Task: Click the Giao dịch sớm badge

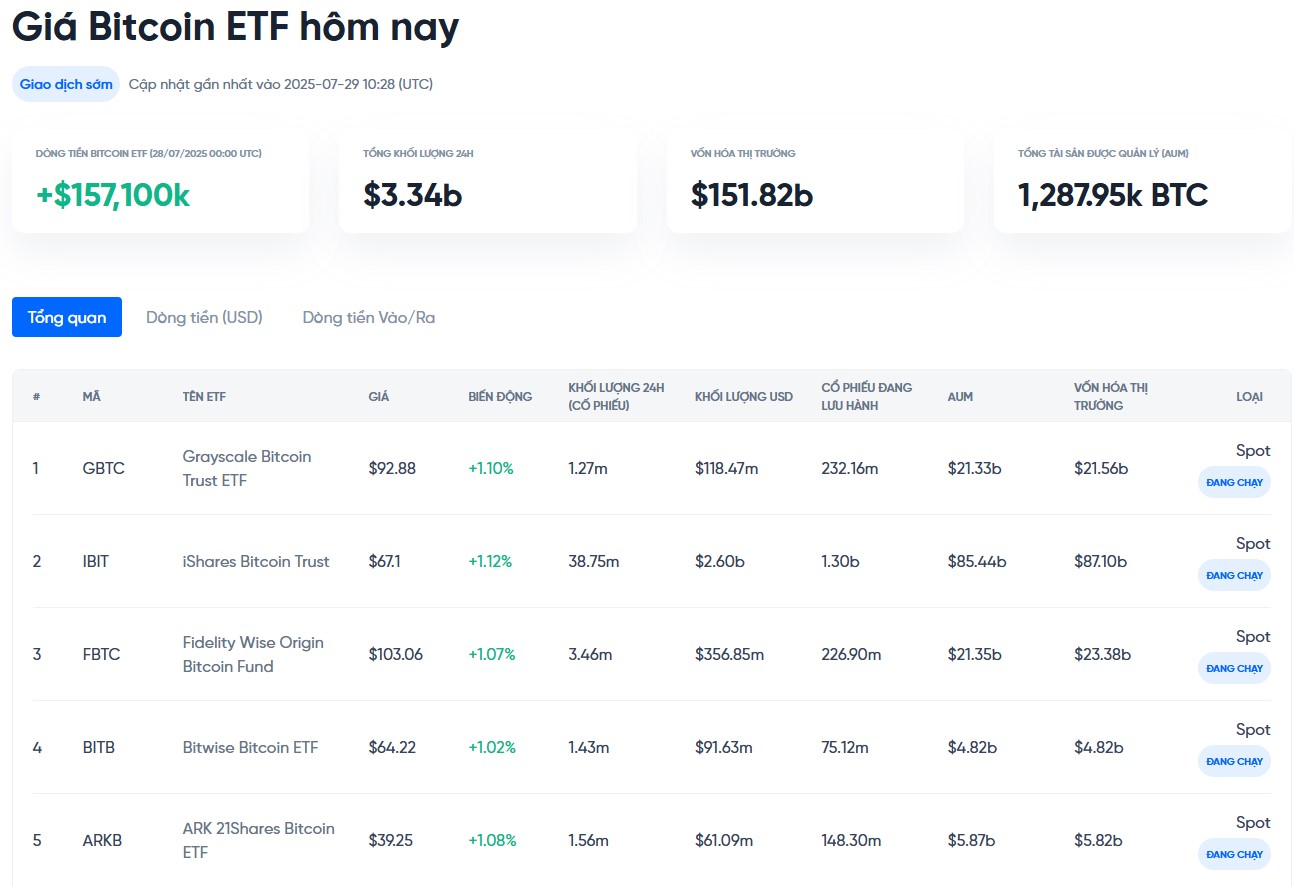Action: [66, 84]
